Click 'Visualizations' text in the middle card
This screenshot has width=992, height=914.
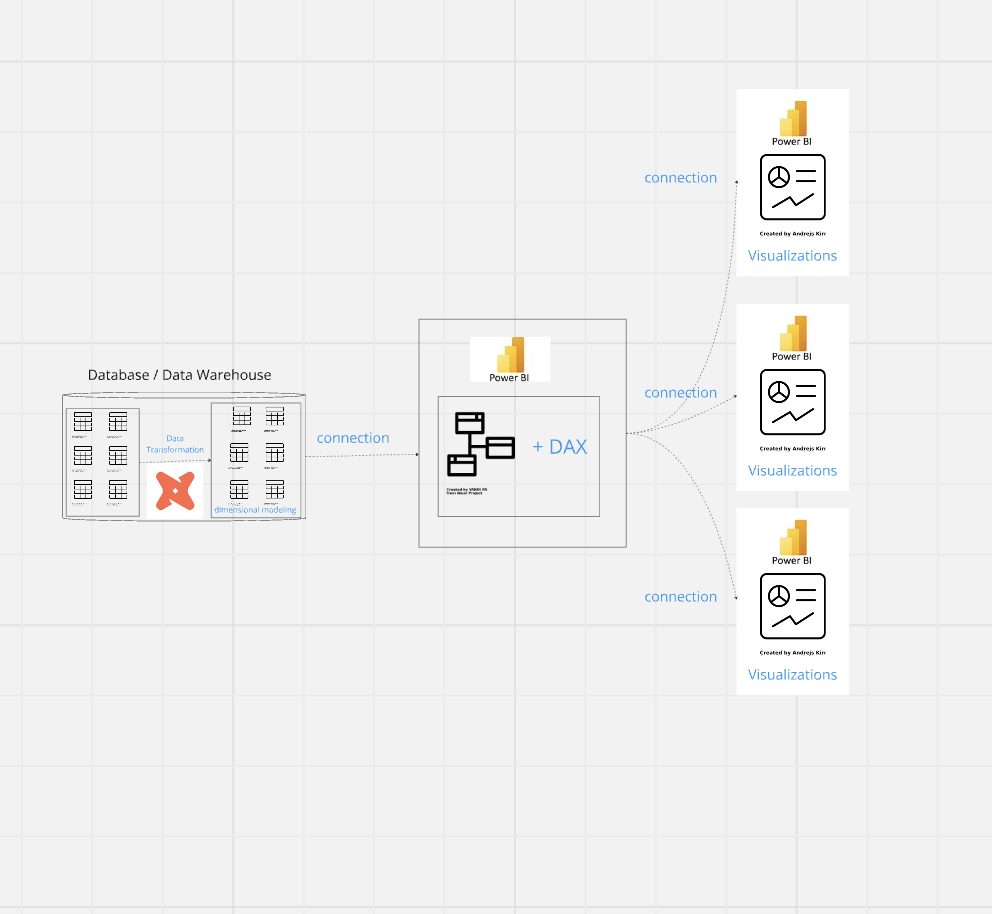coord(793,471)
